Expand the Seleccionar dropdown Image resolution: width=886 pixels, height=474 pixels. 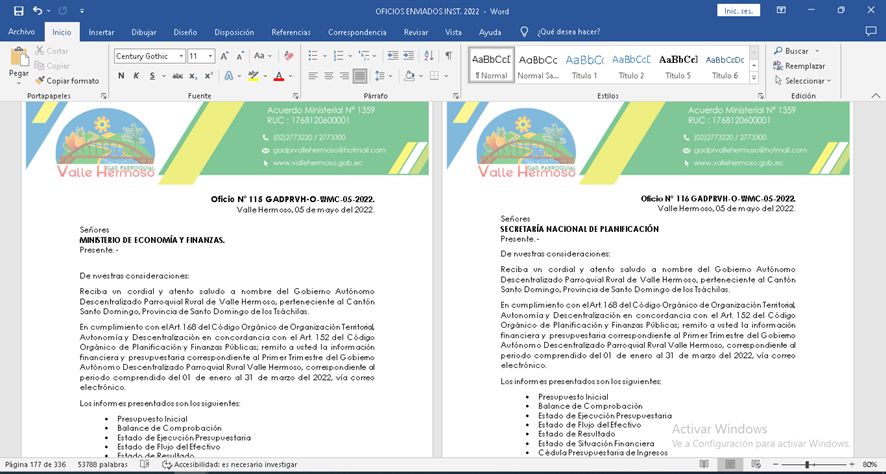click(804, 81)
